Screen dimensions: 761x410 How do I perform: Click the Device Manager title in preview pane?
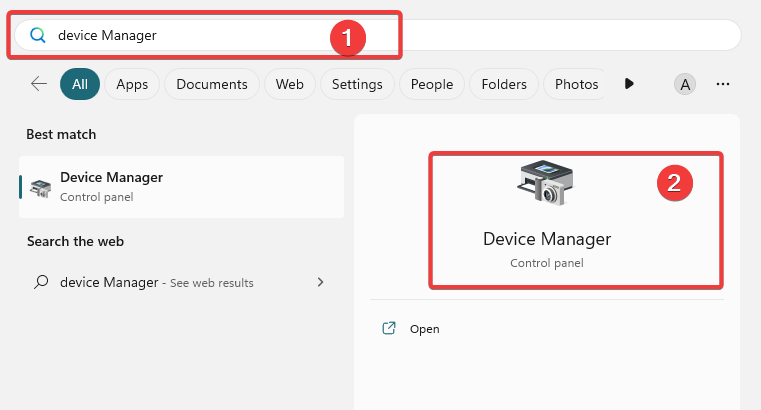(547, 239)
